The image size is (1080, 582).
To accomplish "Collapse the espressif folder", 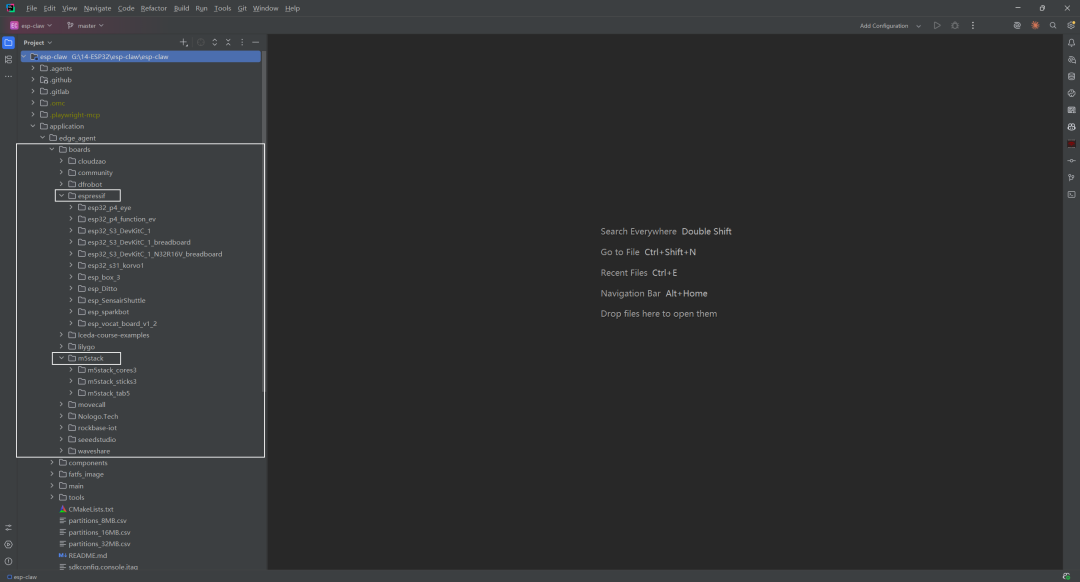I will (61, 196).
